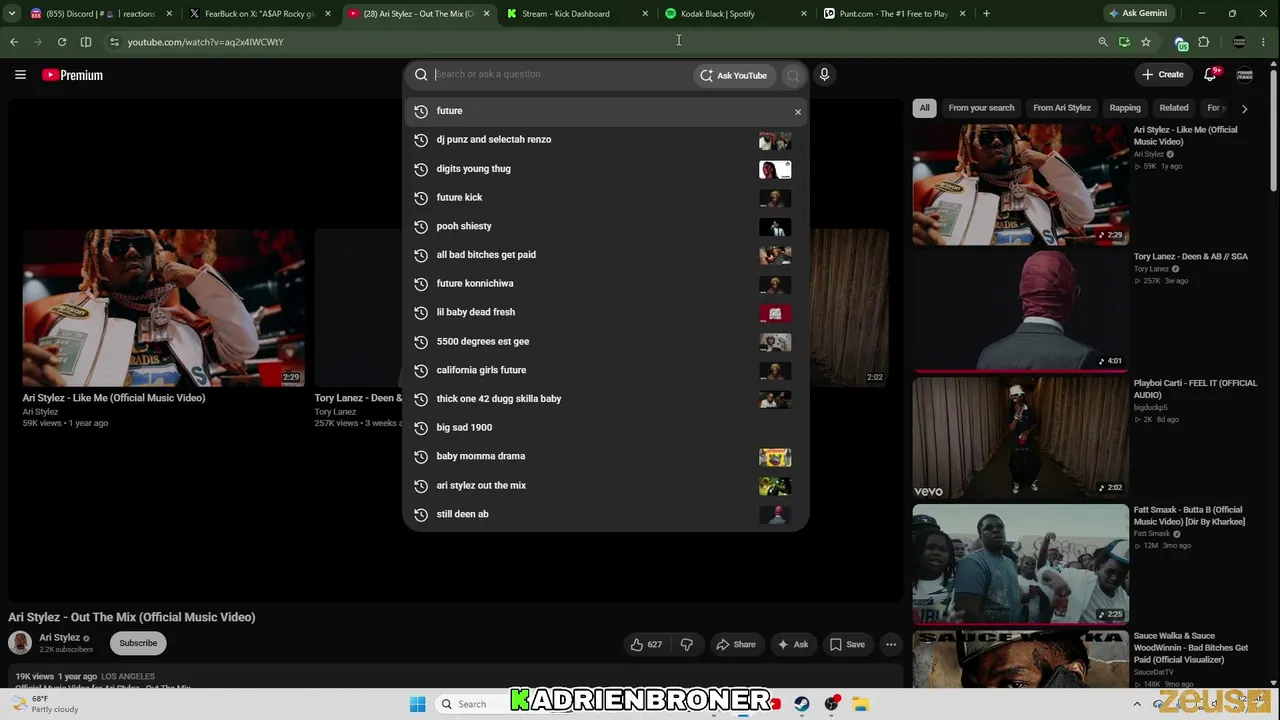1280x720 pixels.
Task: View site information icon in address bar
Action: coord(114,42)
